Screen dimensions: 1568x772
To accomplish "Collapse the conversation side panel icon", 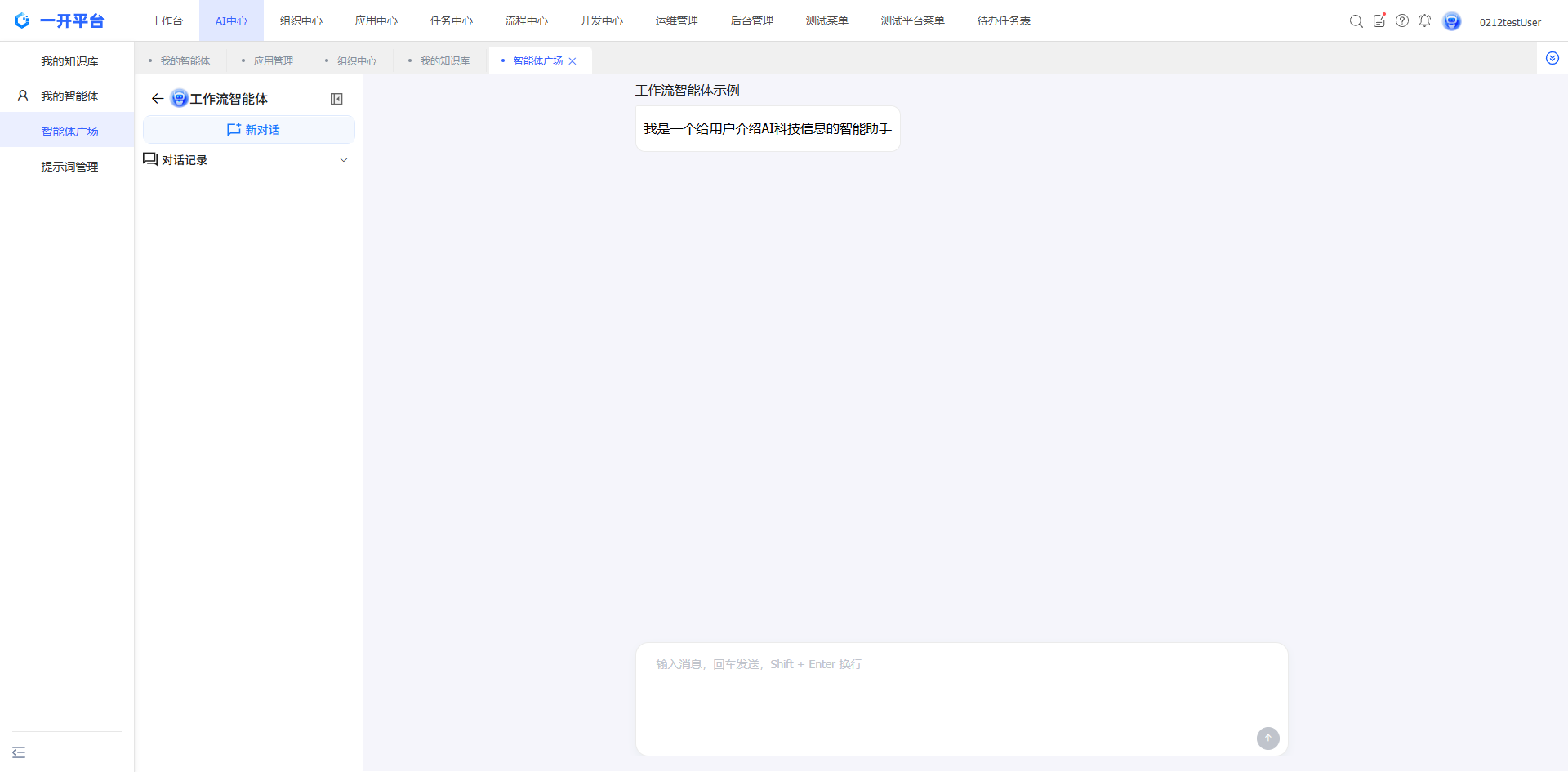I will pyautogui.click(x=336, y=99).
